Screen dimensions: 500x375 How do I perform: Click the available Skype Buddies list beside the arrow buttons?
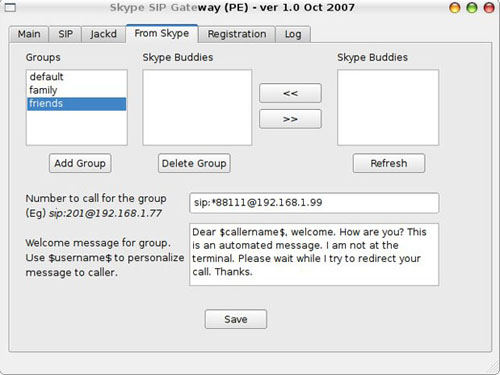tap(388, 107)
